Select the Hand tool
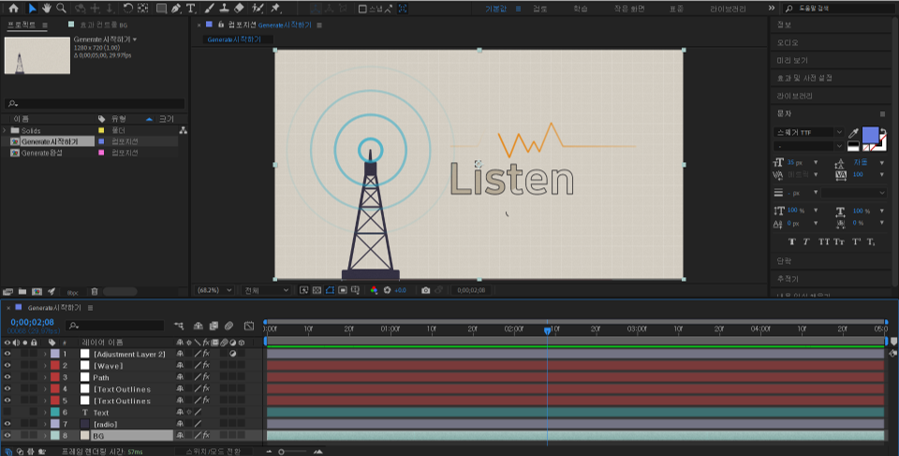This screenshot has height=456, width=899. (46, 8)
